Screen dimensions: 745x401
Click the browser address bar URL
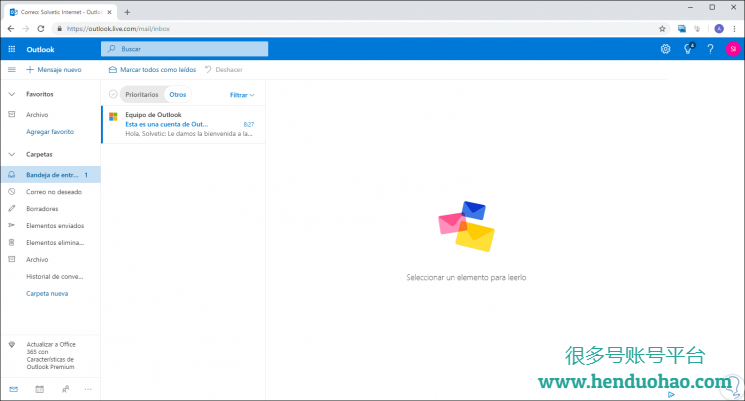tap(118, 29)
